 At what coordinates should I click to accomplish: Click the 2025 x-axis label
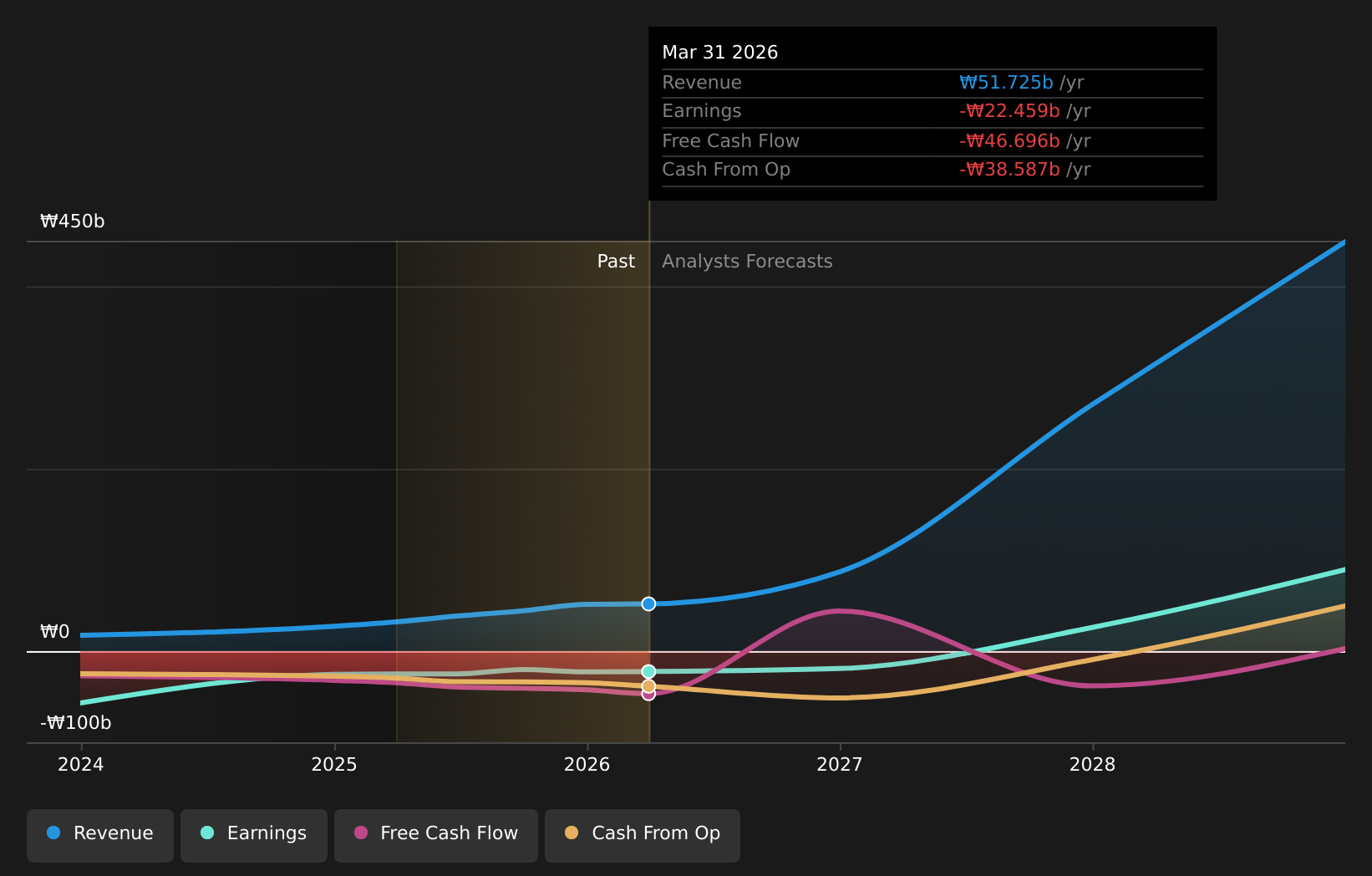pyautogui.click(x=334, y=765)
